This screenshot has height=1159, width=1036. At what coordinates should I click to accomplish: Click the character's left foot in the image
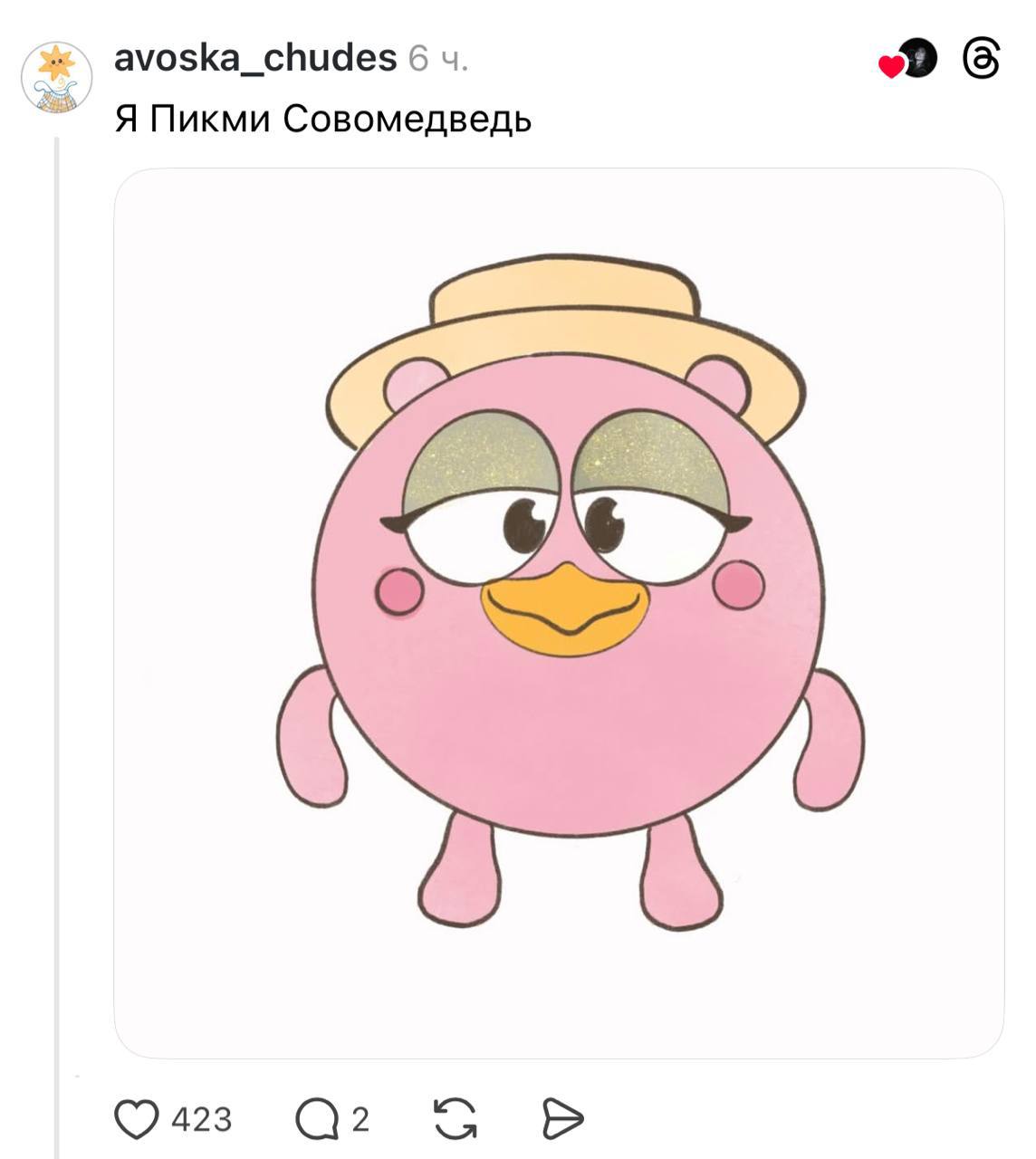point(460,871)
